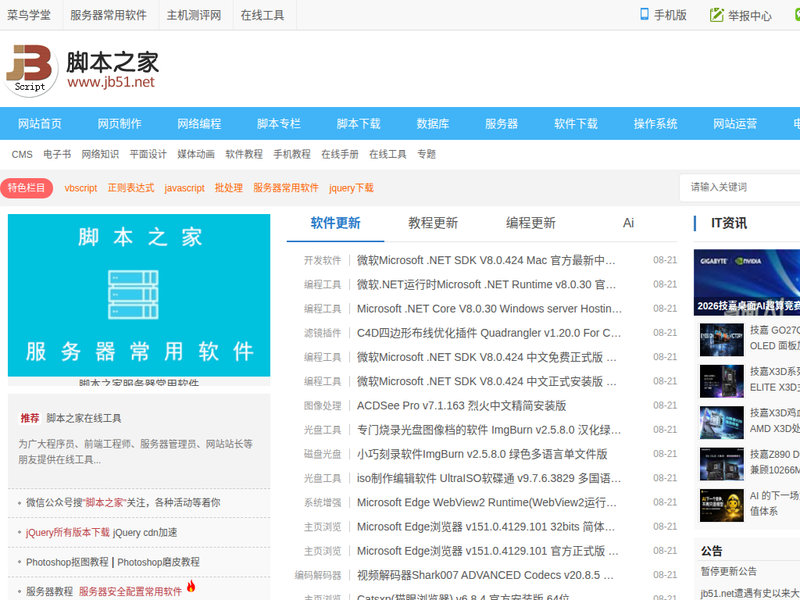Viewport: 800px width, 600px height.
Task: Open thumbnail beside 技嘉X3D系列 ELITE article
Action: 721,381
